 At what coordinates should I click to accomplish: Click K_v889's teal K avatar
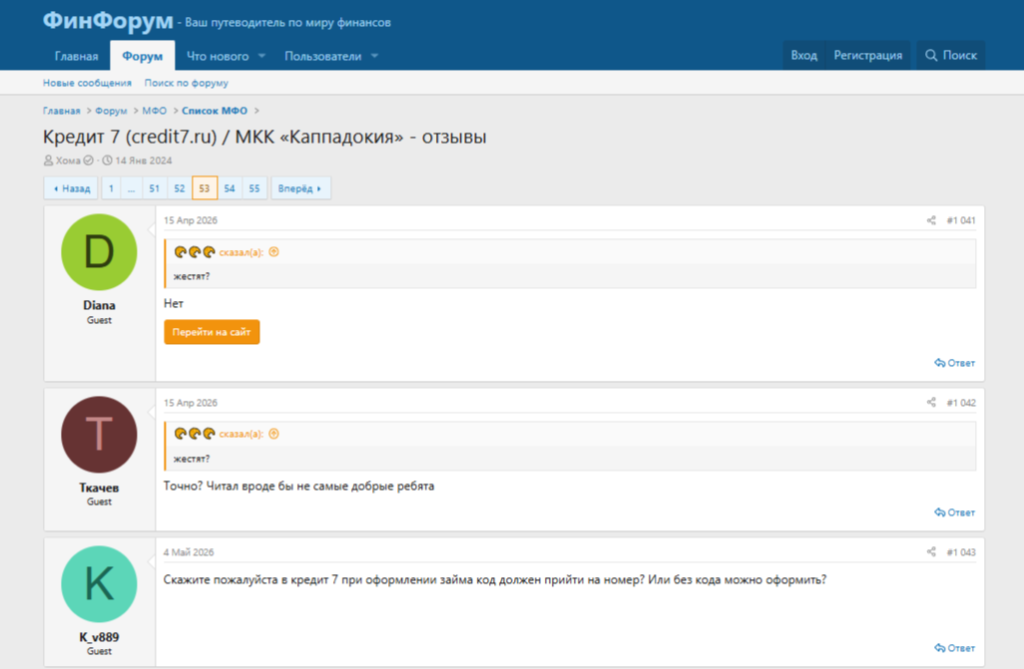click(99, 584)
